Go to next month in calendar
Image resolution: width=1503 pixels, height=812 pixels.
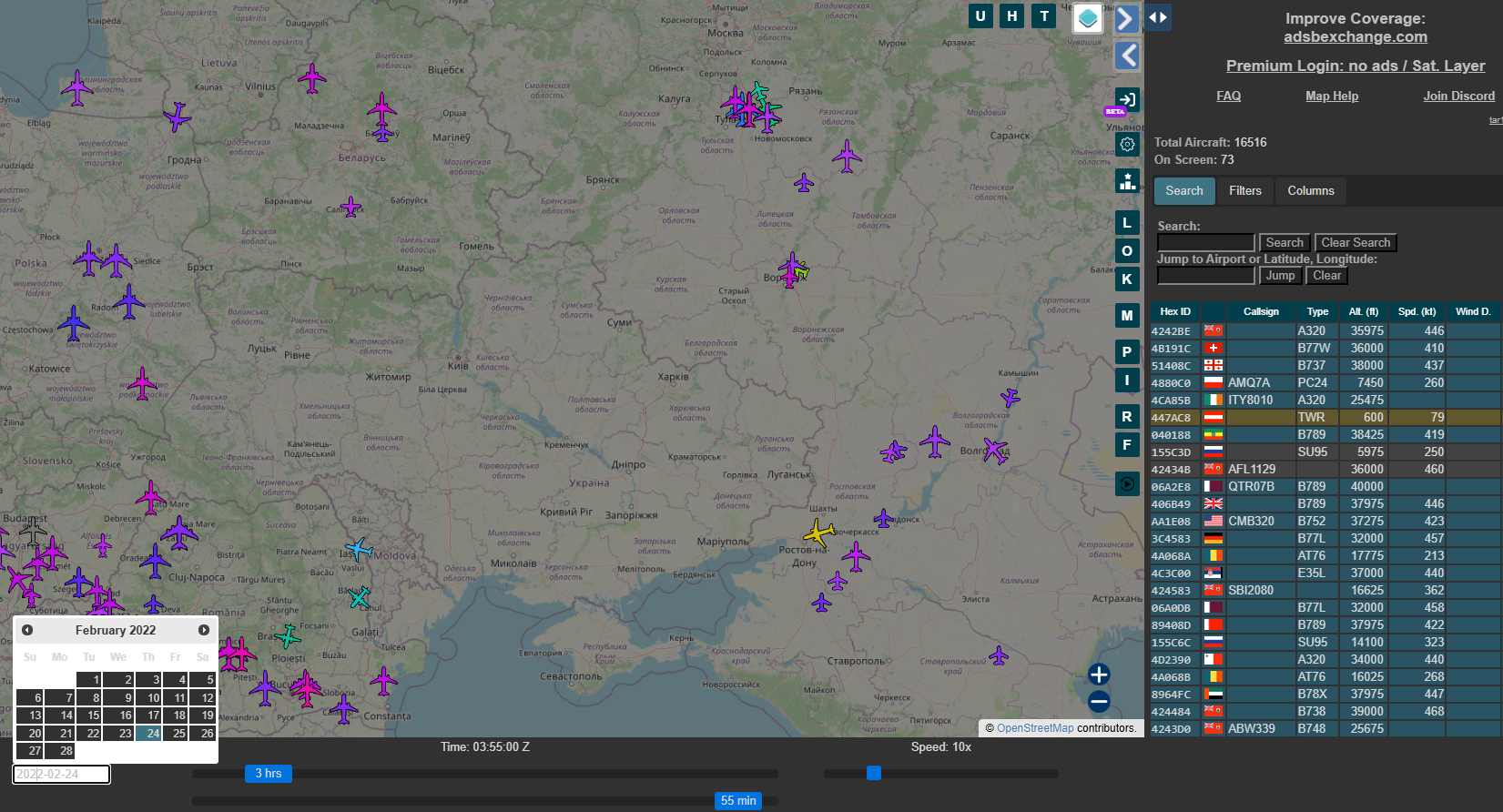[x=204, y=630]
